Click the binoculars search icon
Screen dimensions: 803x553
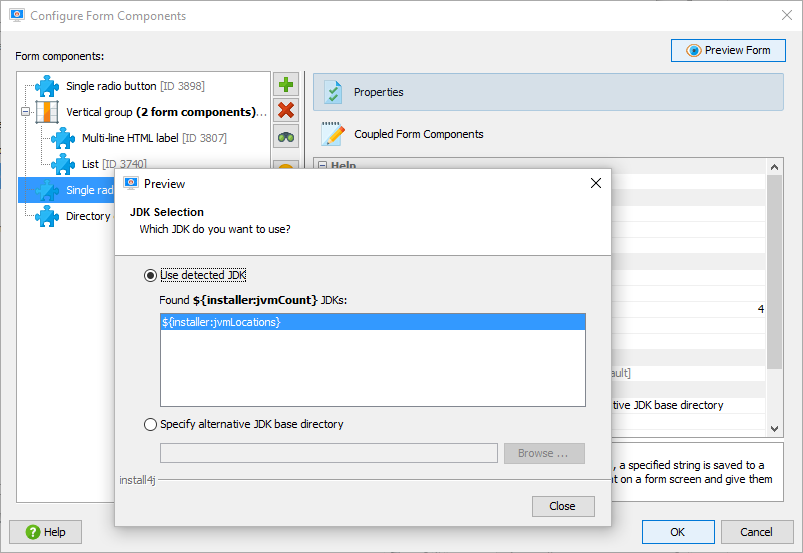pos(286,137)
